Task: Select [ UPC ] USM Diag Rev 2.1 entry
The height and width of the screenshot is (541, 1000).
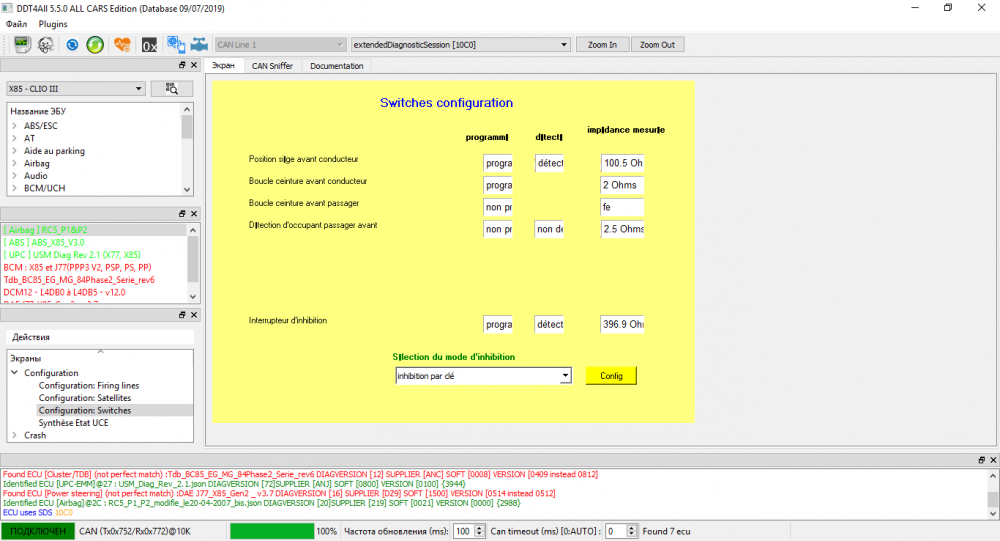Action: click(72, 255)
